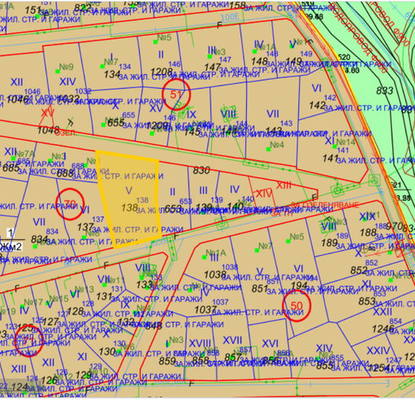Click parcel labeled 1208
Image resolution: width=415 pixels, height=400 pixels.
(161, 71)
